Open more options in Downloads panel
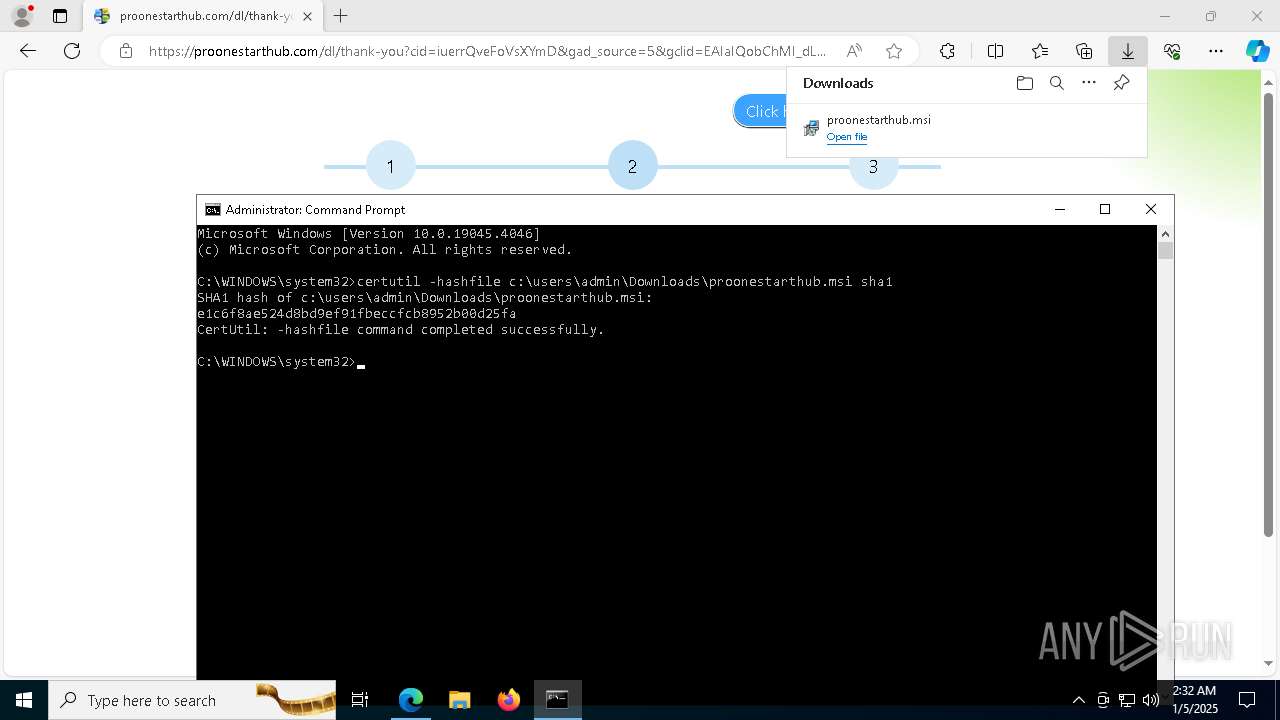 pyautogui.click(x=1089, y=83)
